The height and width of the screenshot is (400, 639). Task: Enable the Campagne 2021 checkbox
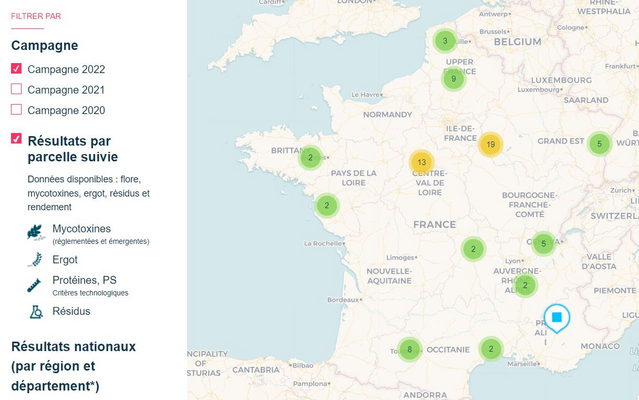coord(16,90)
